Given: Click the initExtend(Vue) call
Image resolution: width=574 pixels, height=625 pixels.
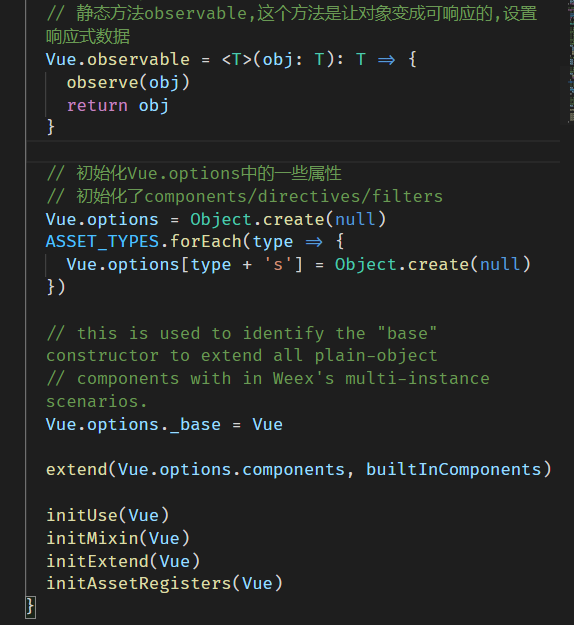Looking at the screenshot, I should click(123, 561).
